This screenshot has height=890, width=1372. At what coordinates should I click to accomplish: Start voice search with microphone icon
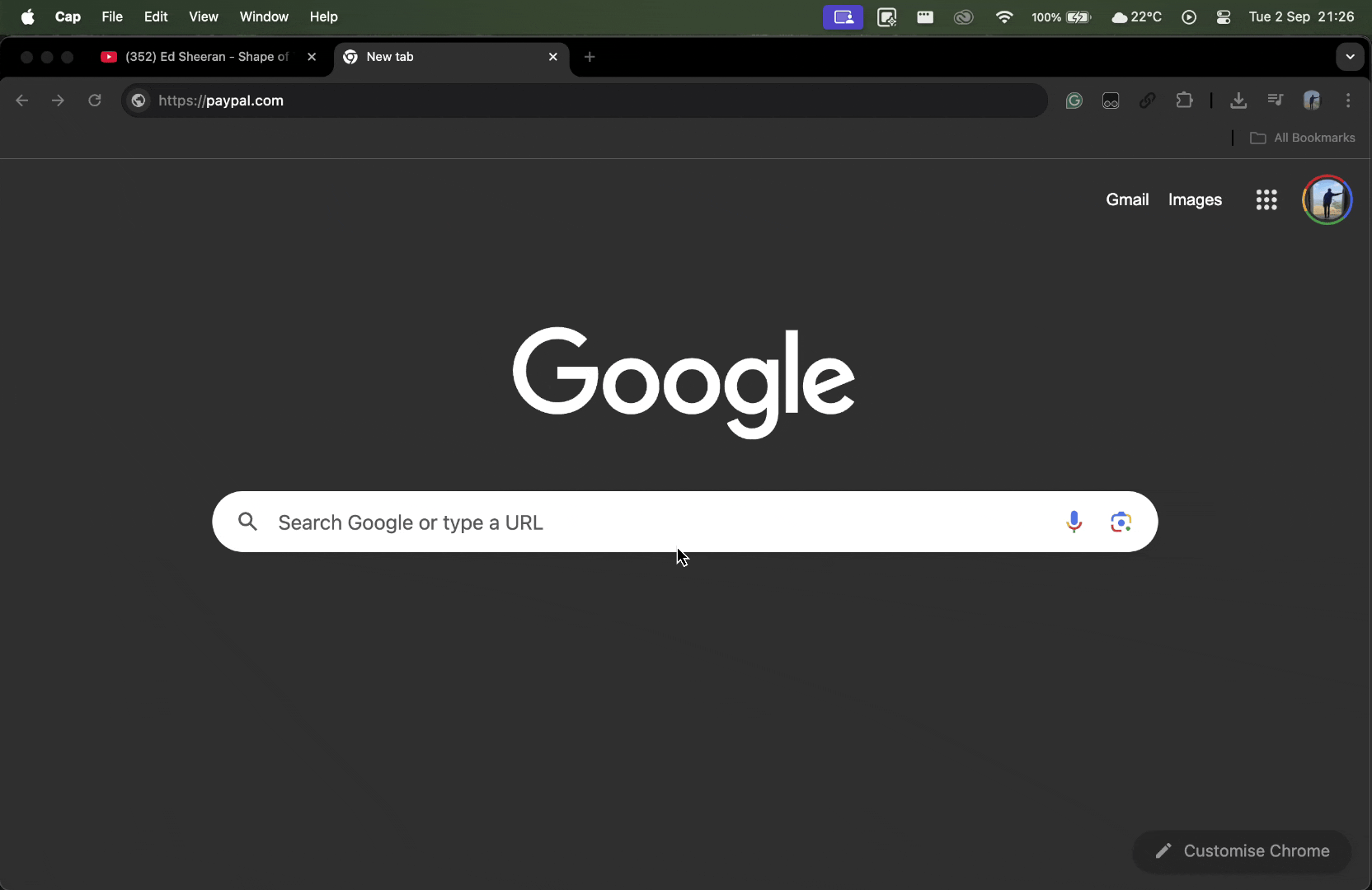coord(1074,522)
